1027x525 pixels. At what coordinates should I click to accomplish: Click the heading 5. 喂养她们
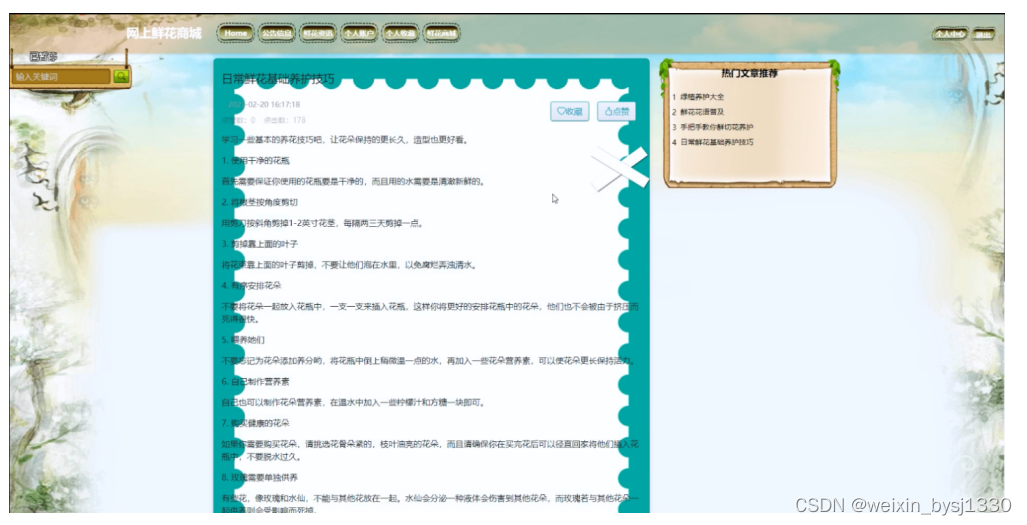(243, 340)
